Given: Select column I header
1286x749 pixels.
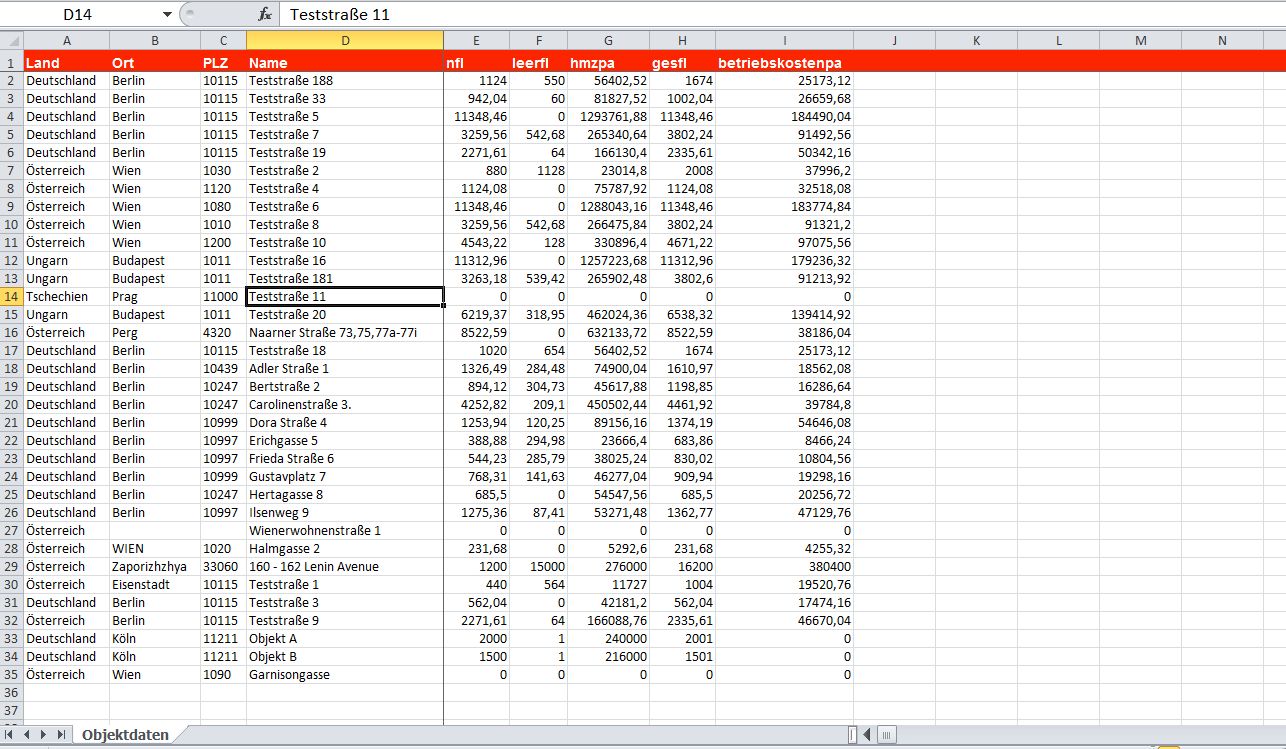Looking at the screenshot, I should pos(784,41).
